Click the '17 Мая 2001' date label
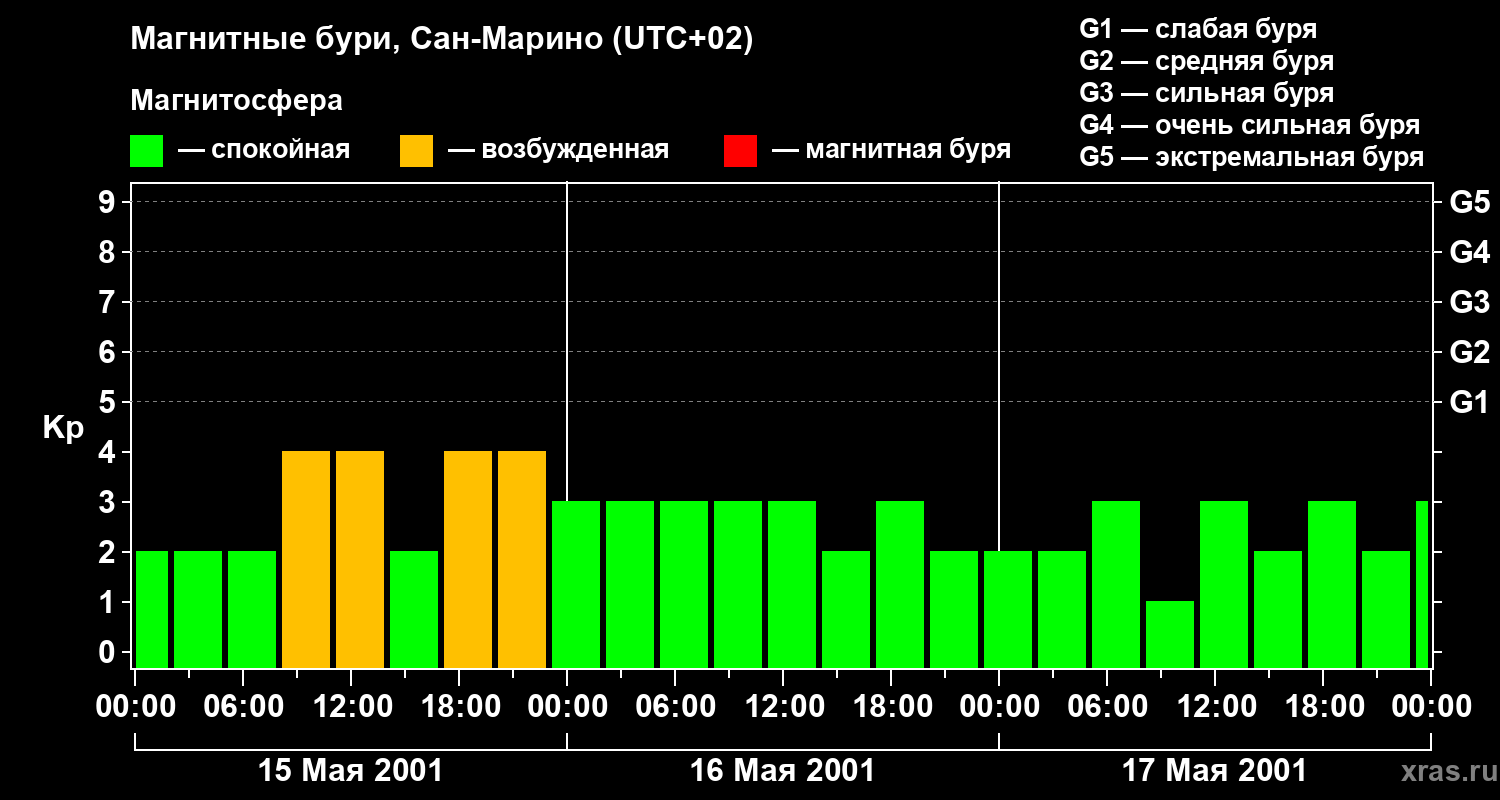Screen dimensions: 1500x800 pyautogui.click(x=1214, y=770)
